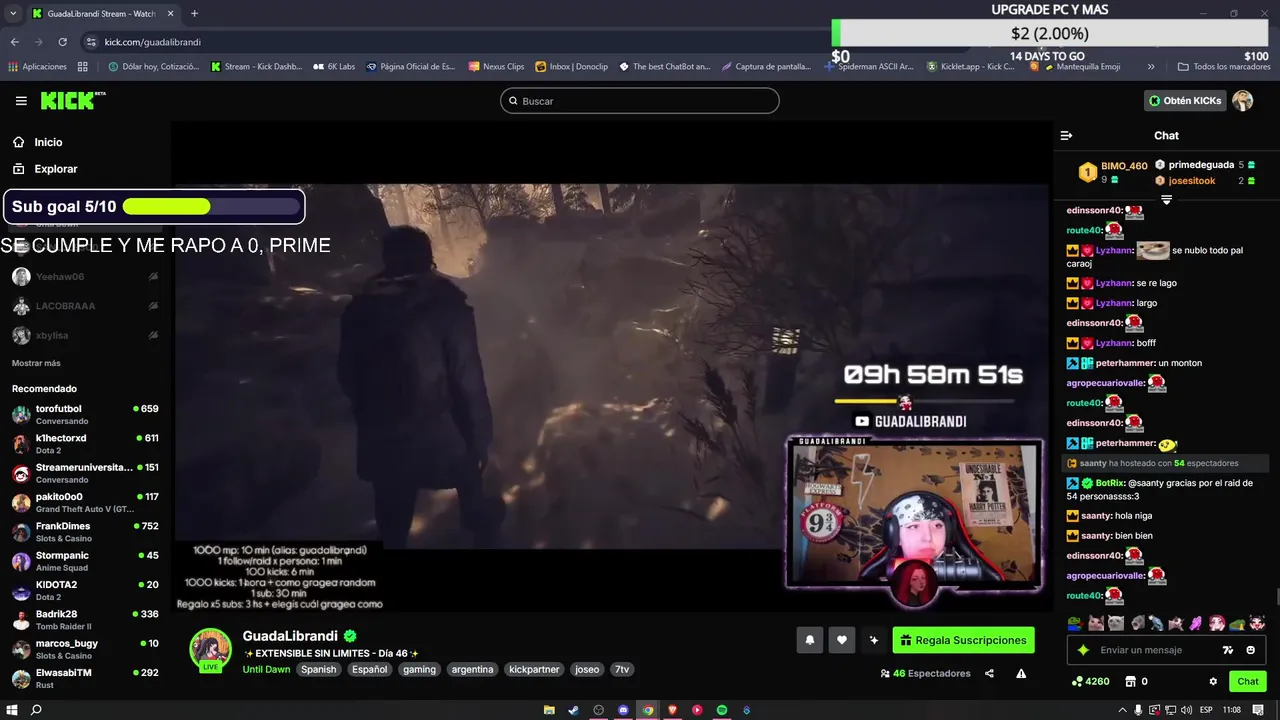Open the Until Dawn category link

pyautogui.click(x=266, y=669)
